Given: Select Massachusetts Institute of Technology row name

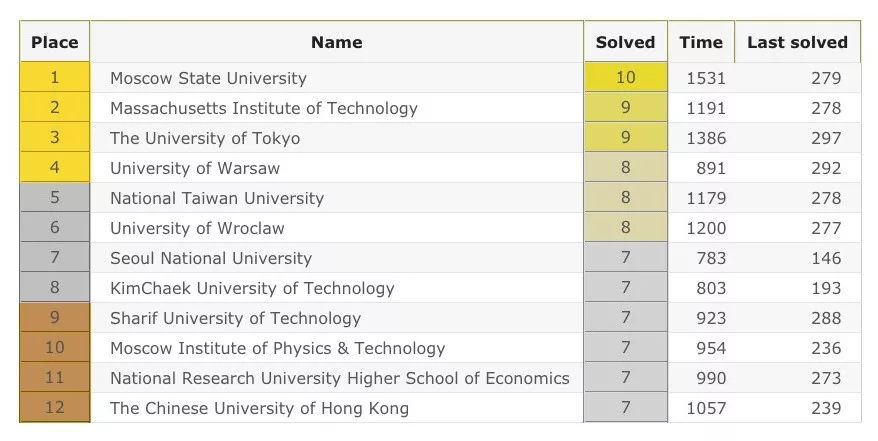Looking at the screenshot, I should pos(263,108).
